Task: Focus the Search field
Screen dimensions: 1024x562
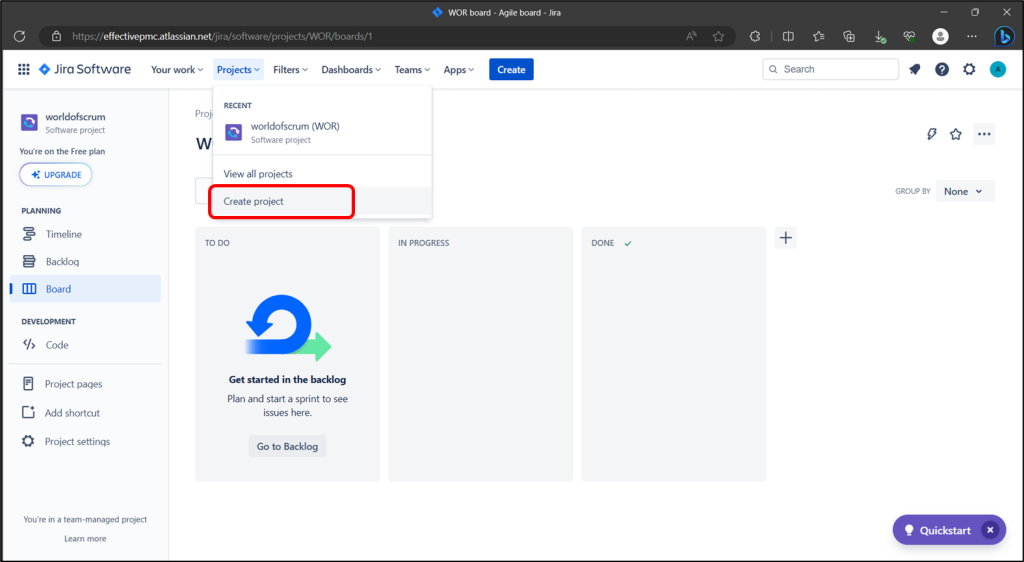Action: 831,69
